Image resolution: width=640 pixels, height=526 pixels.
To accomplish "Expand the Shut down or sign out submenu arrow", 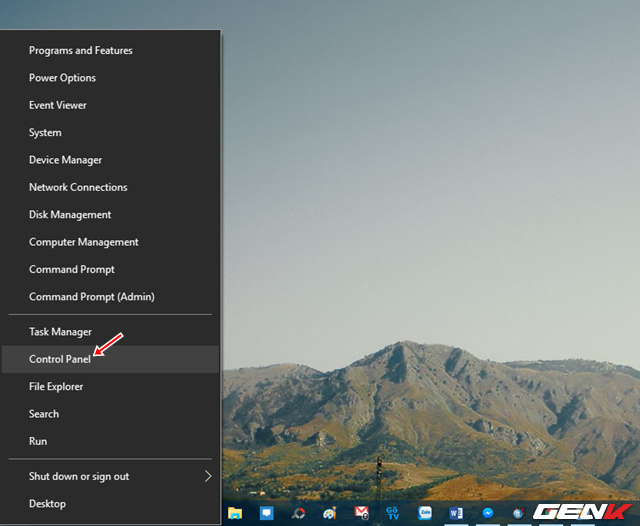I will click(x=209, y=476).
